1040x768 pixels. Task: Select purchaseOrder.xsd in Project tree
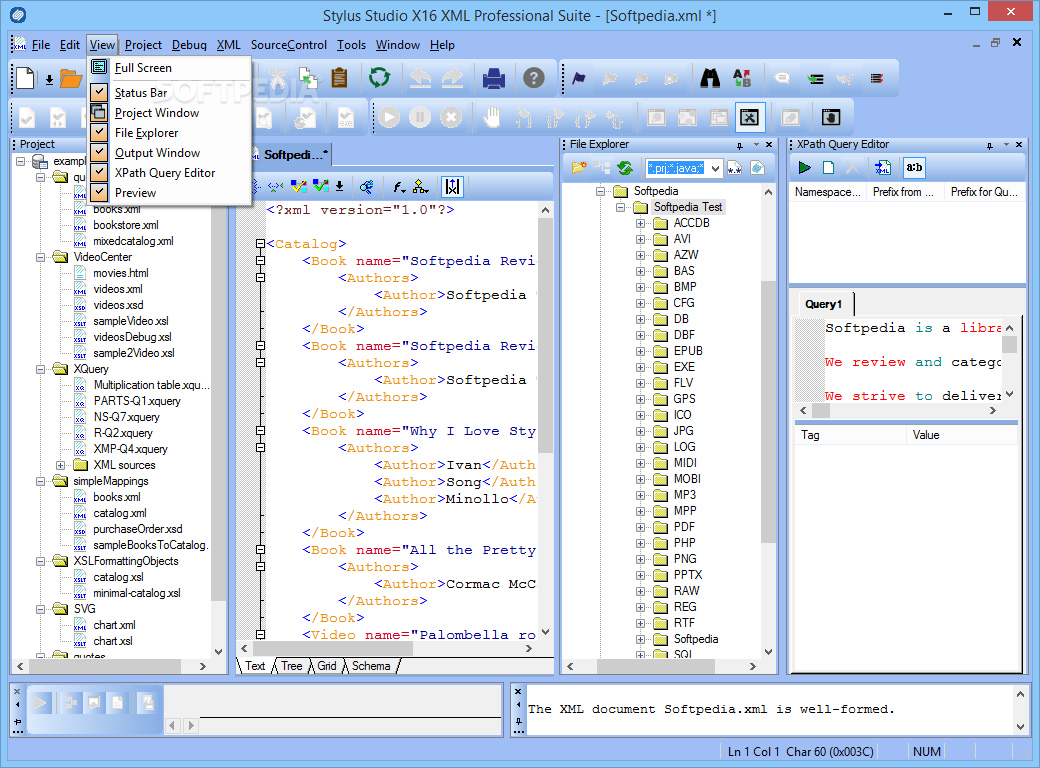(x=137, y=529)
